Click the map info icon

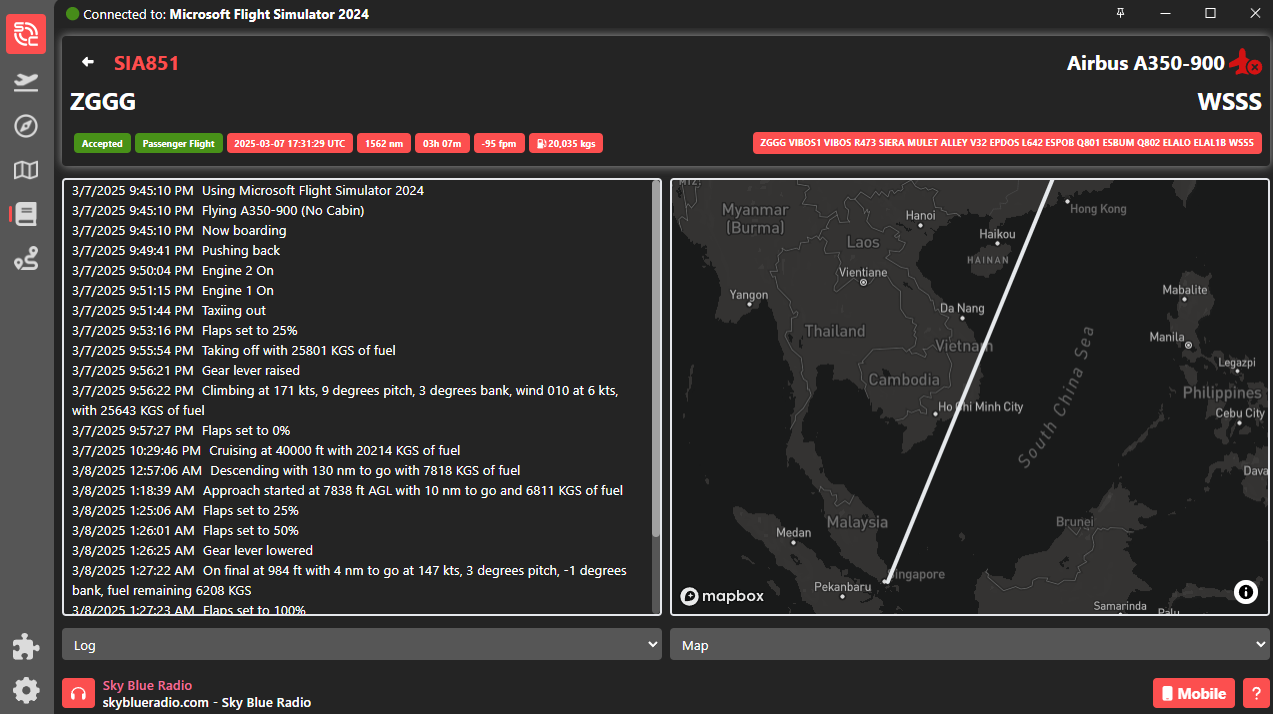(1246, 591)
